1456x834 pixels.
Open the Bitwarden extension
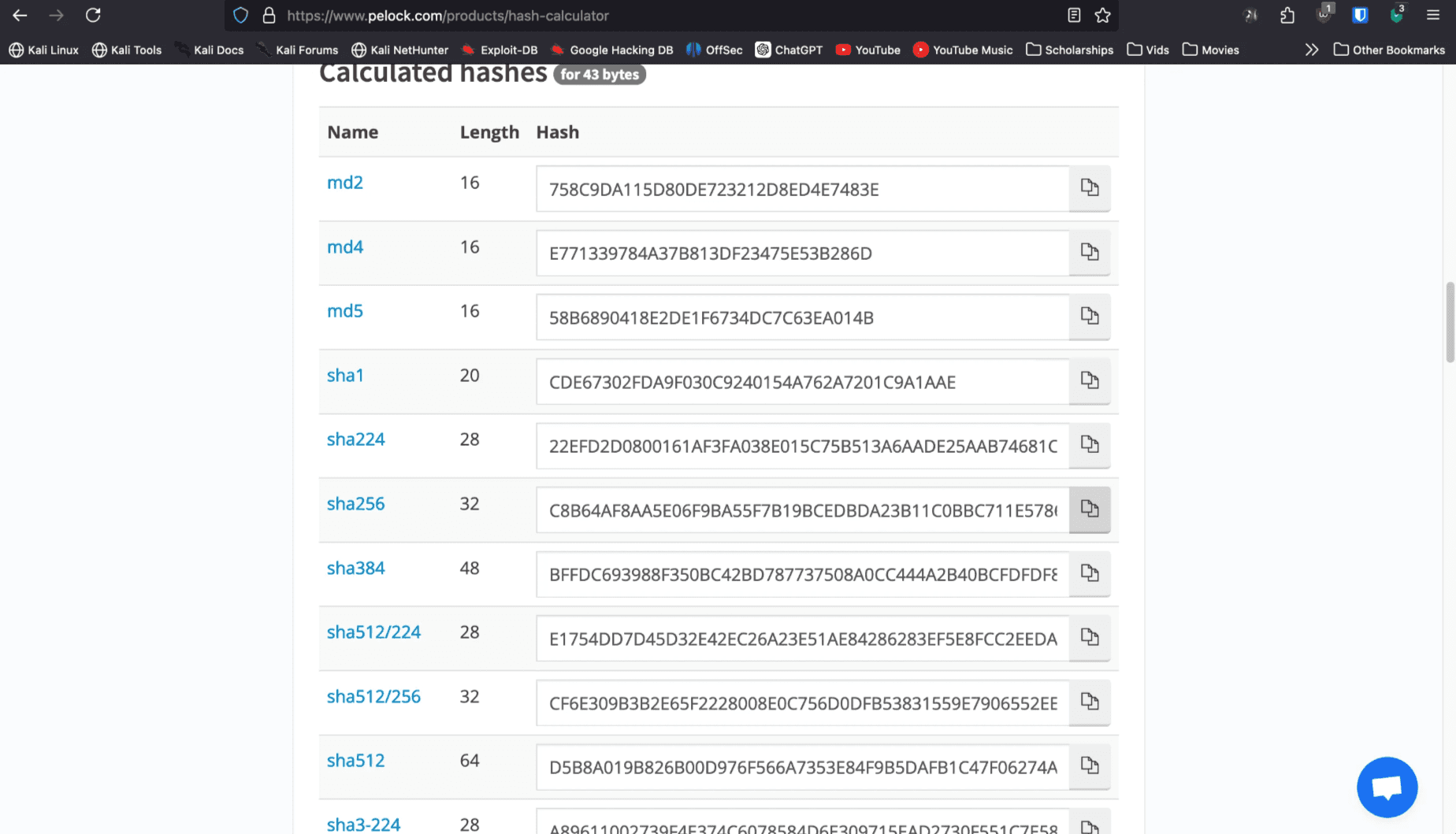coord(1360,15)
